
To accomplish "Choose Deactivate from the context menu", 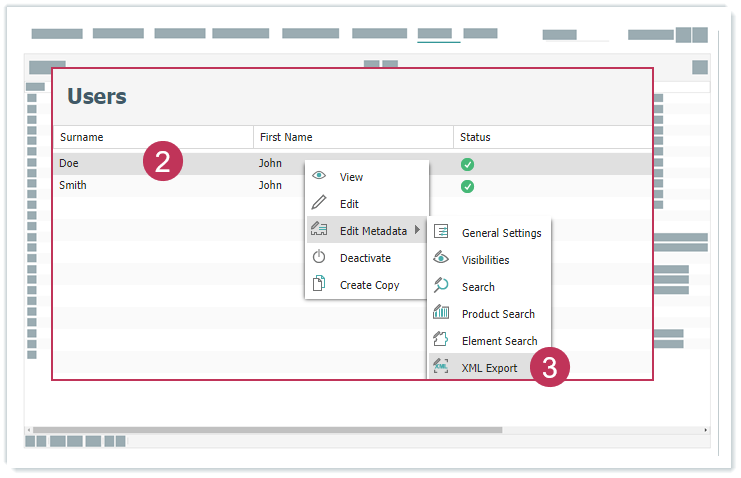I will click(x=365, y=258).
